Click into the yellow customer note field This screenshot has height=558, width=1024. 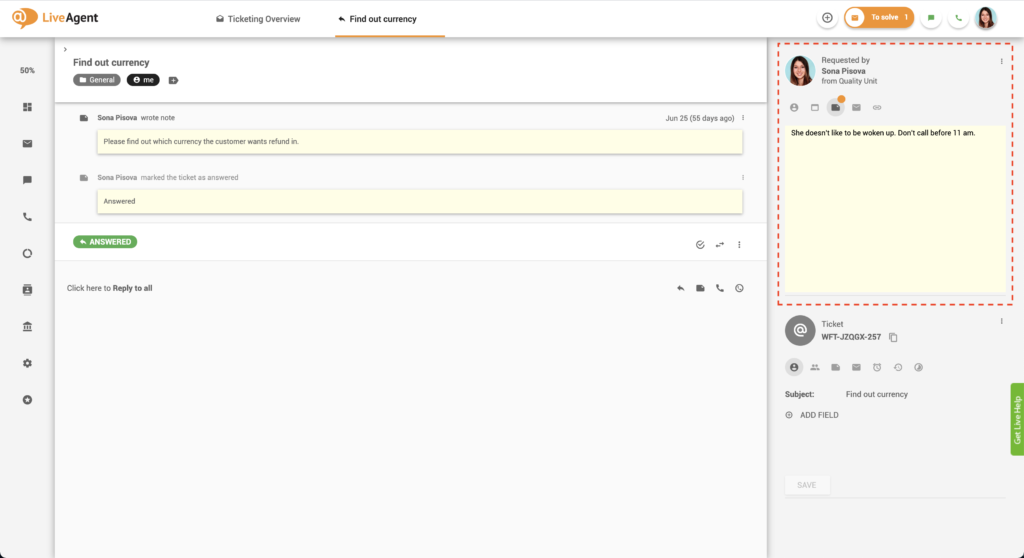coord(895,210)
